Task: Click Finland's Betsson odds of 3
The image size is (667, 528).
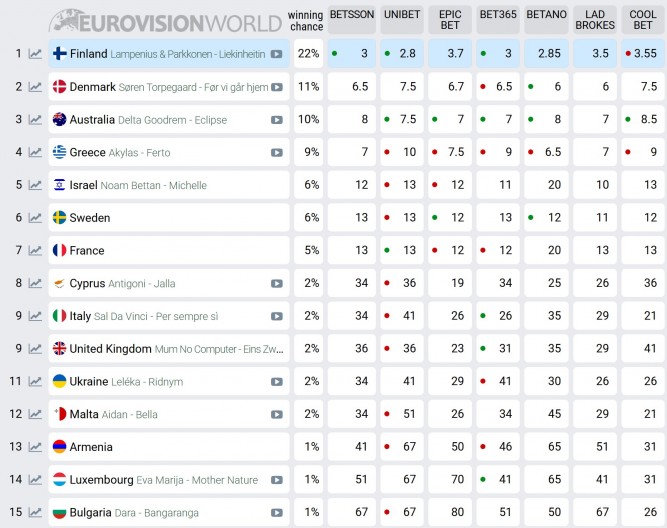Action: [365, 54]
